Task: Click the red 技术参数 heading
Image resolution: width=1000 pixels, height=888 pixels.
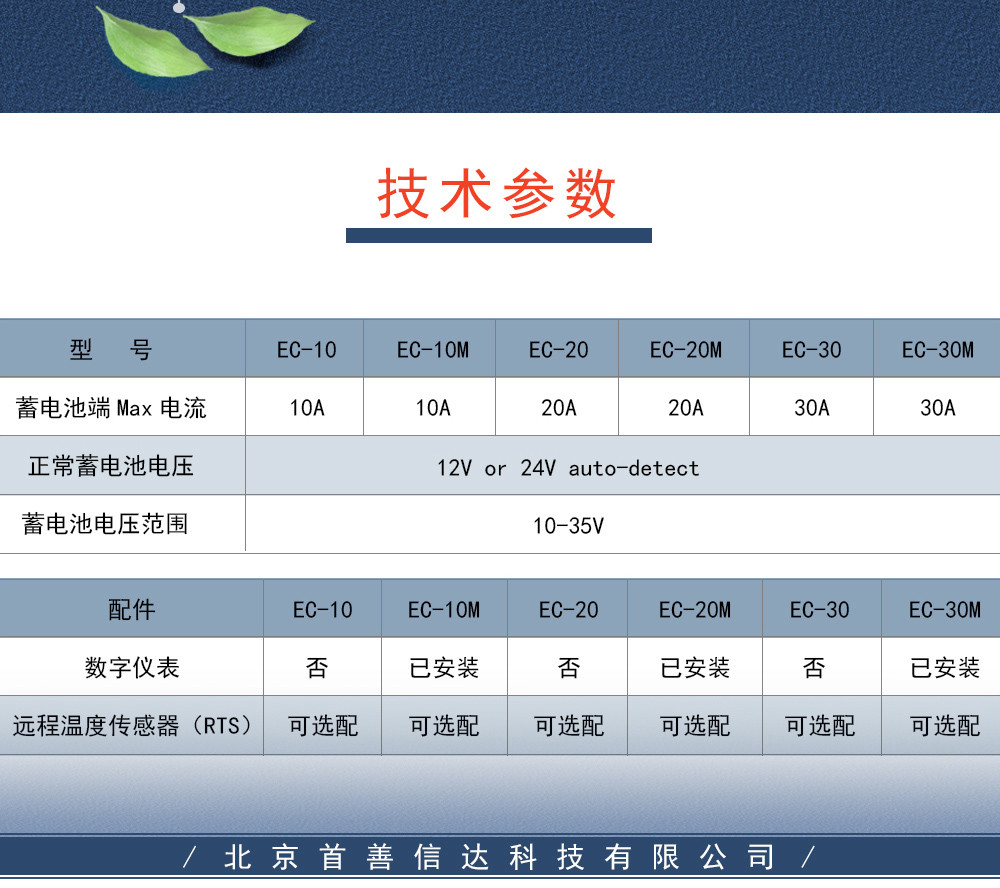Action: (x=497, y=194)
